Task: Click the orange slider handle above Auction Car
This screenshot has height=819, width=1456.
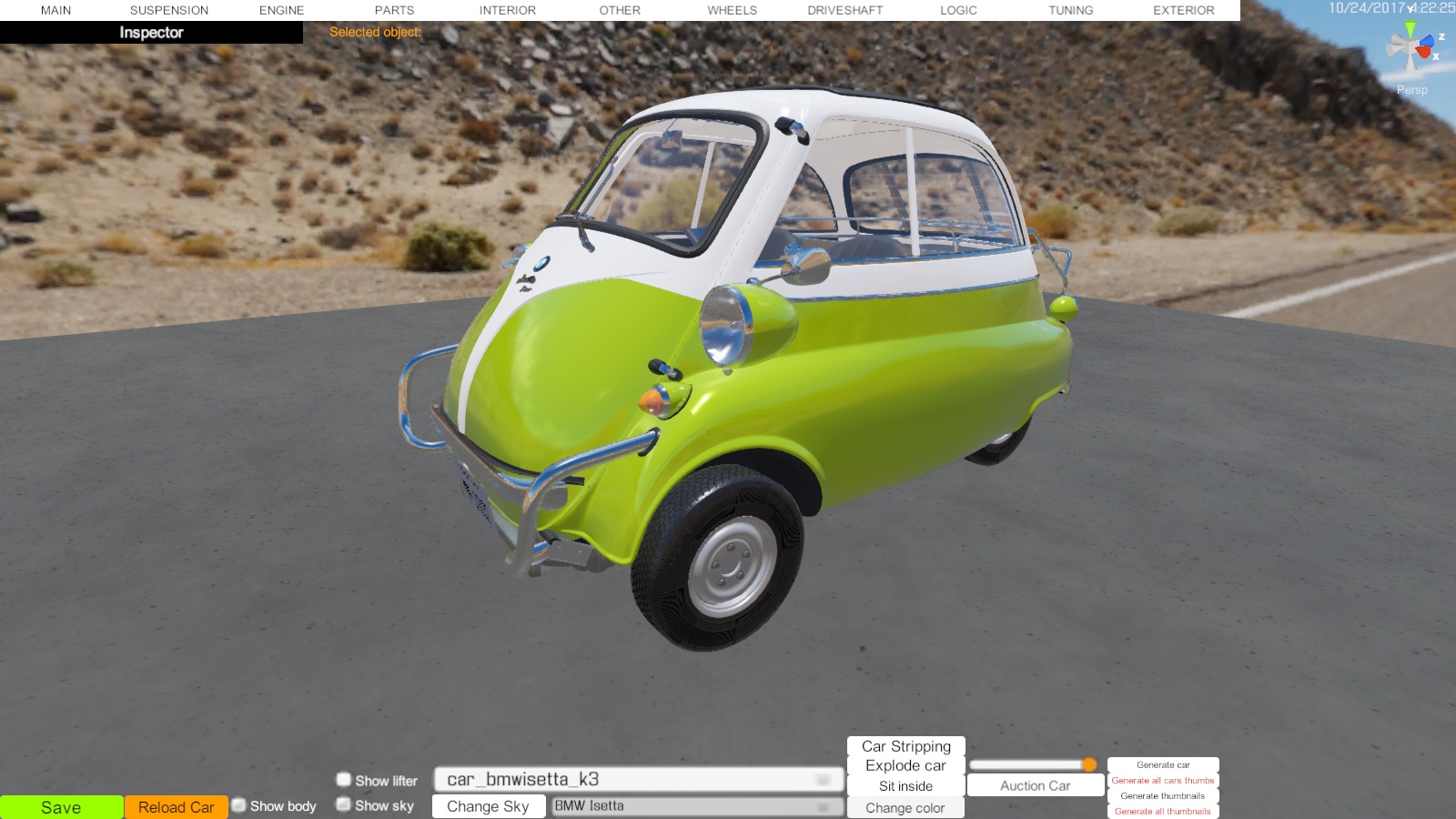Action: pos(1089,764)
